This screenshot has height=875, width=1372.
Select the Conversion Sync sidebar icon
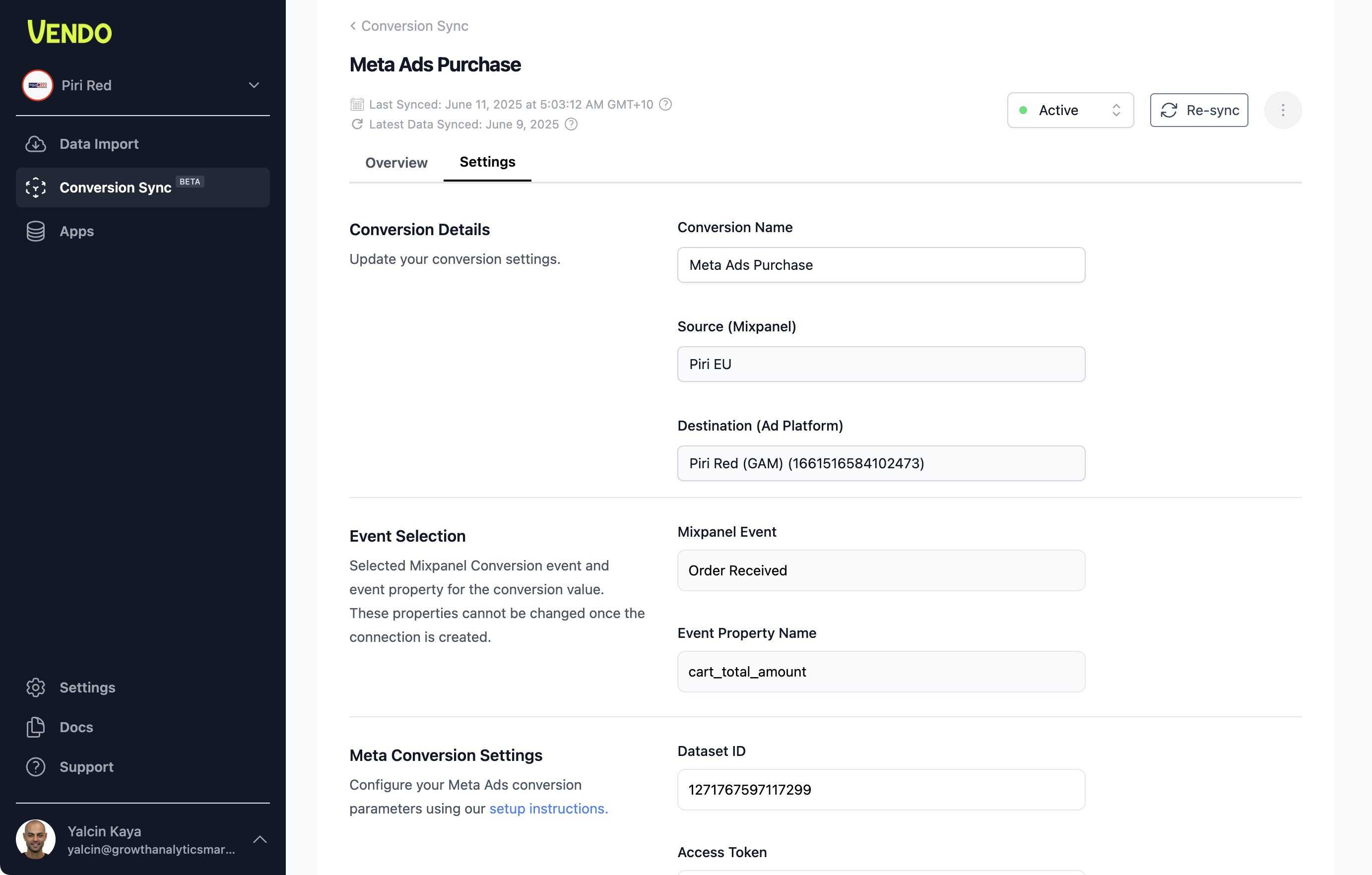click(x=35, y=187)
